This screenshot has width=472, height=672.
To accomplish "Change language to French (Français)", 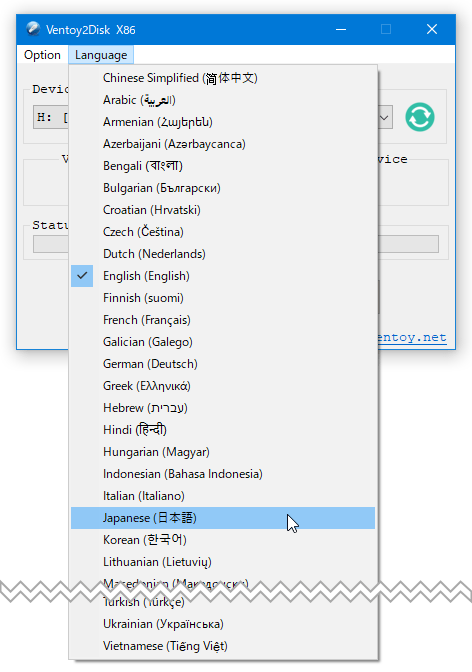I will coord(223,320).
